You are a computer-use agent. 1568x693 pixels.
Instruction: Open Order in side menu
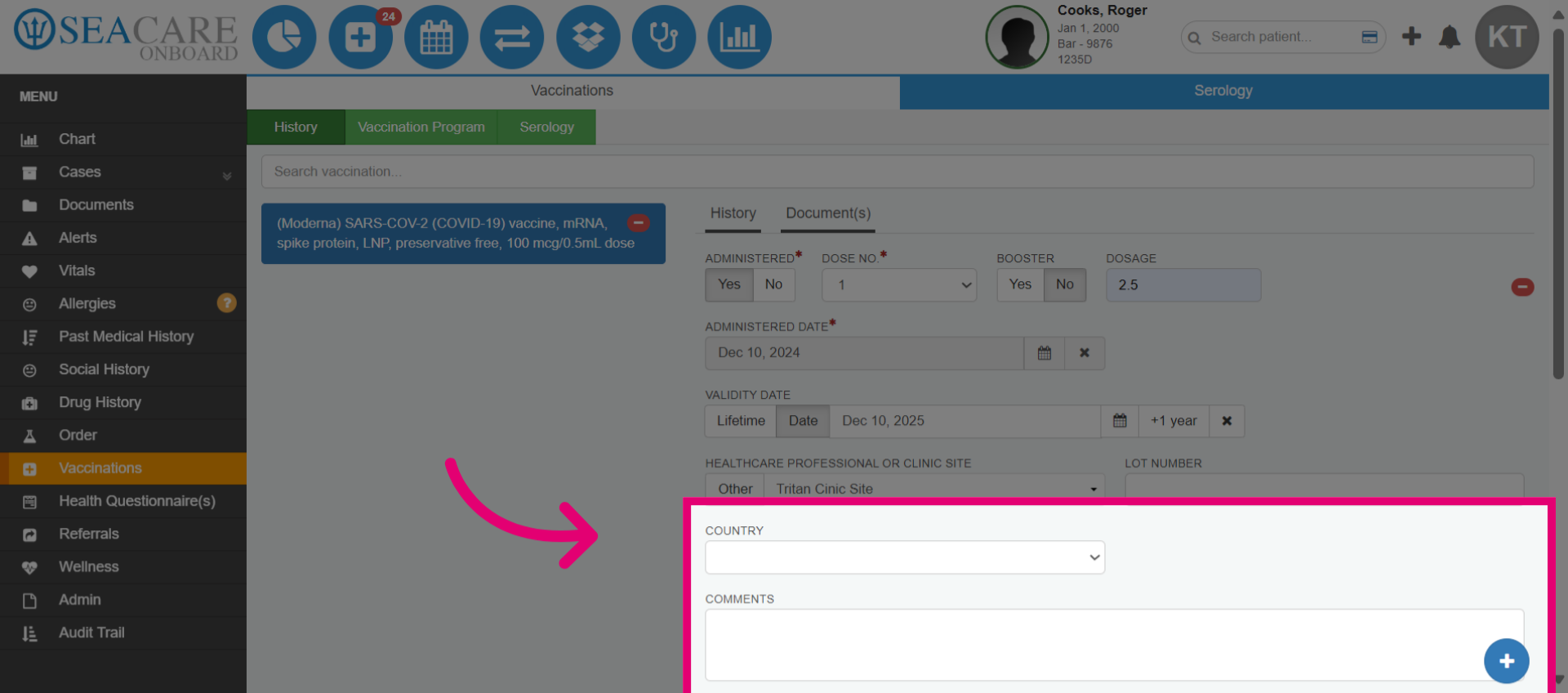(123, 436)
